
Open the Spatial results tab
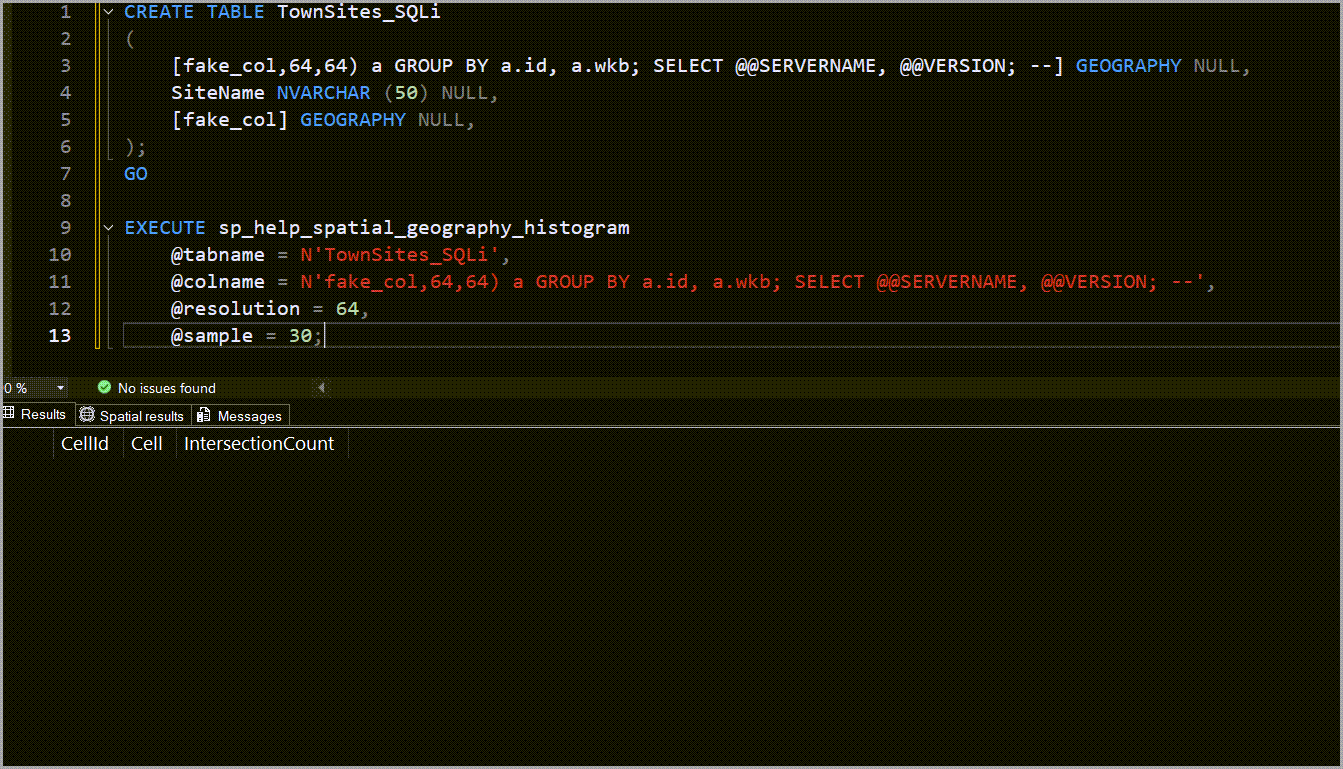pyautogui.click(x=132, y=415)
